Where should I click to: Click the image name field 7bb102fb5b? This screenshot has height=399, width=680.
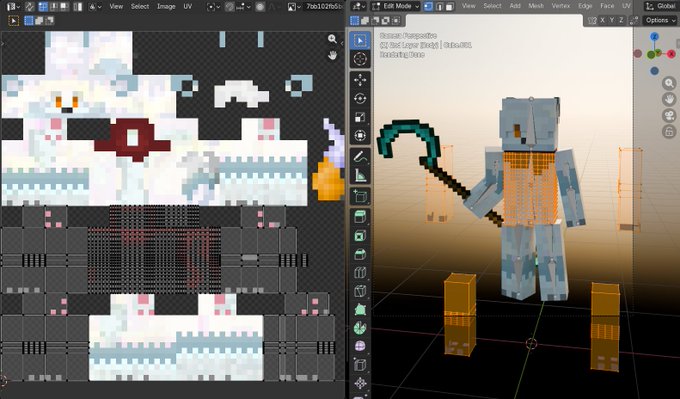(x=324, y=7)
